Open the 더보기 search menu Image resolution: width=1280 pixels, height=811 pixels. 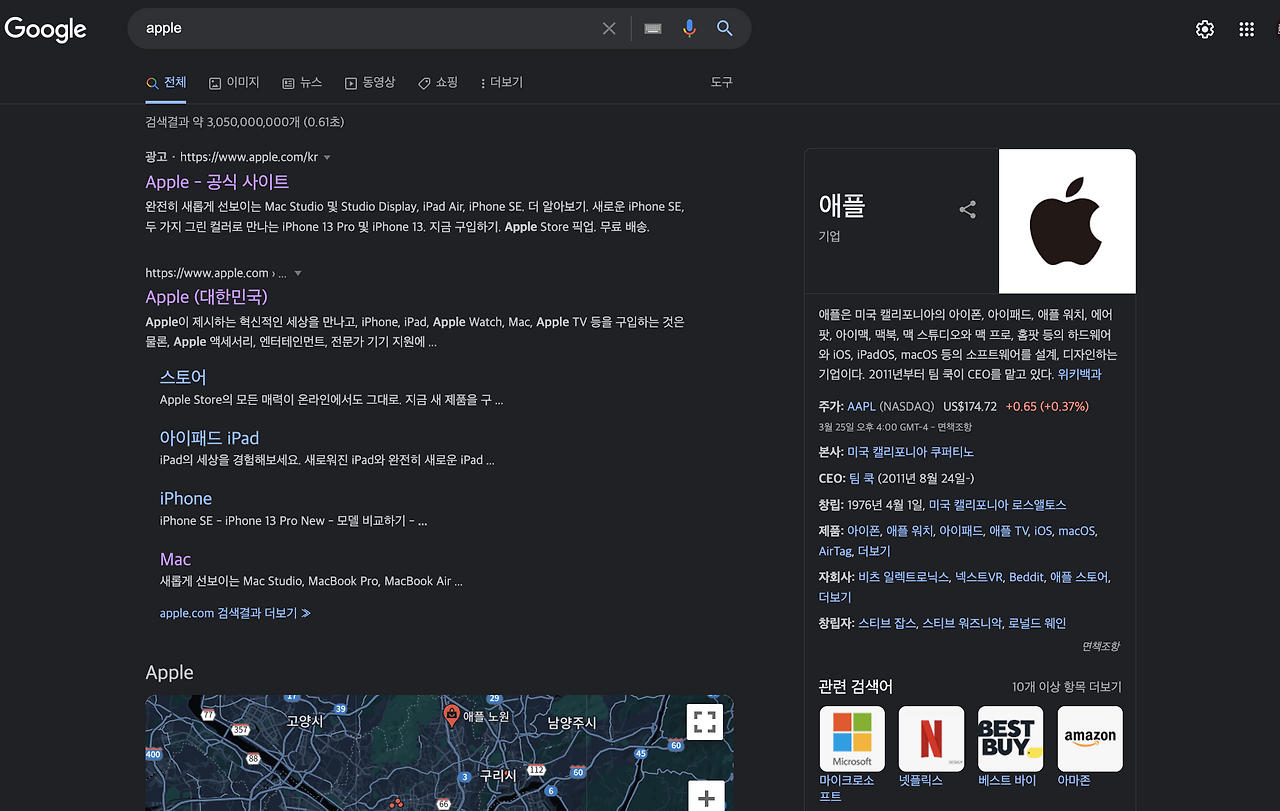(502, 82)
